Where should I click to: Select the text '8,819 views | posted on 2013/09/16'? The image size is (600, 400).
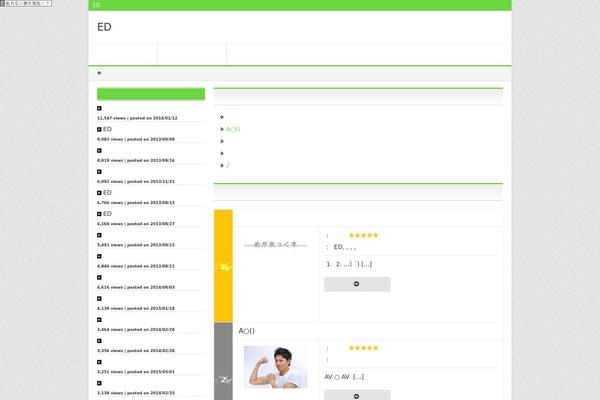pyautogui.click(x=136, y=160)
